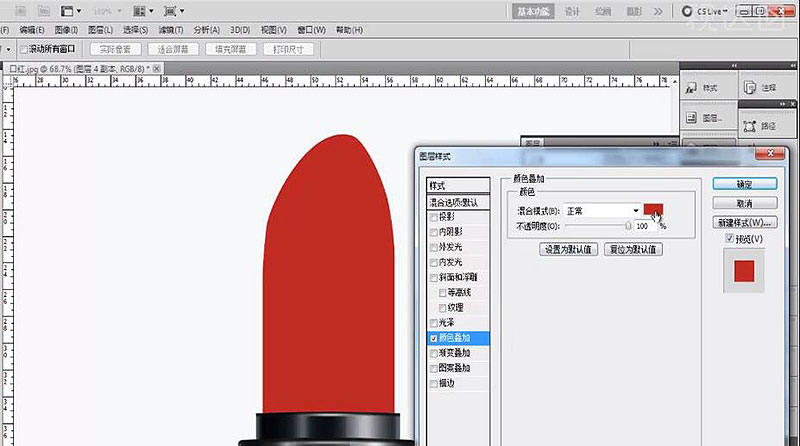Open the Window (窗口) menu
The width and height of the screenshot is (800, 446).
tap(311, 30)
